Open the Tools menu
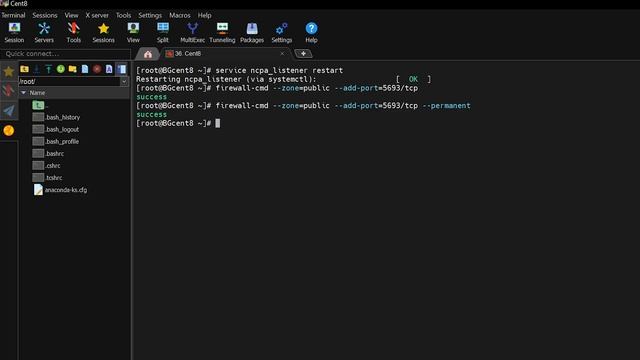The width and height of the screenshot is (640, 360). click(x=123, y=15)
